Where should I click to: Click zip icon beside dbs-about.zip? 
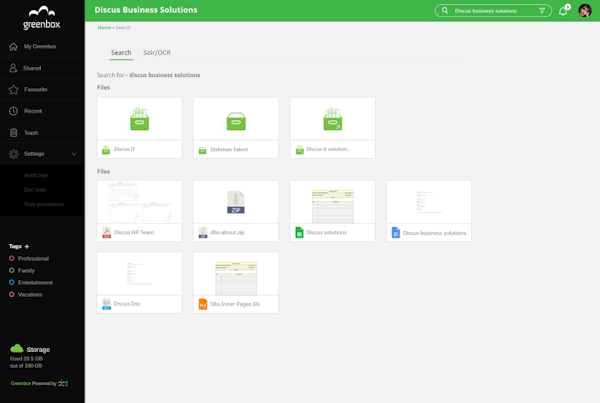[203, 232]
